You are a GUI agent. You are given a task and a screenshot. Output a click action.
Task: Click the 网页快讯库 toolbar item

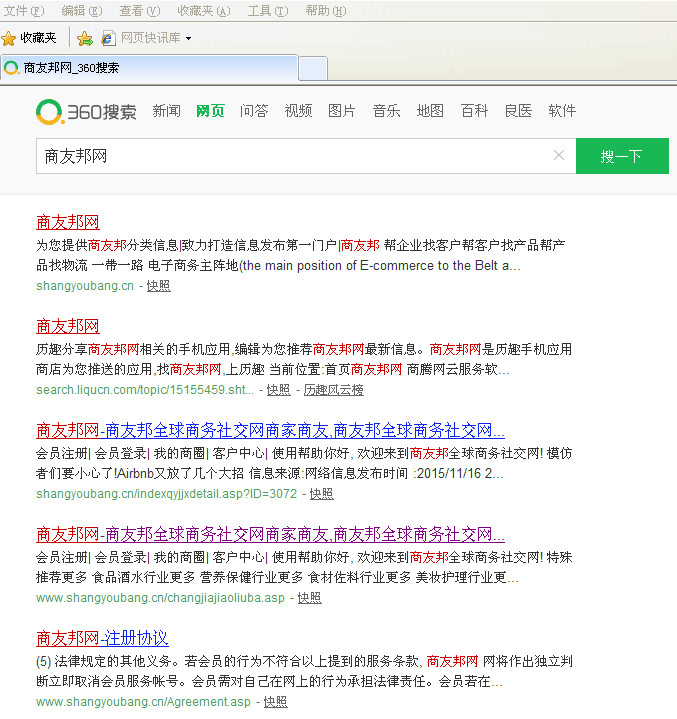(150, 38)
